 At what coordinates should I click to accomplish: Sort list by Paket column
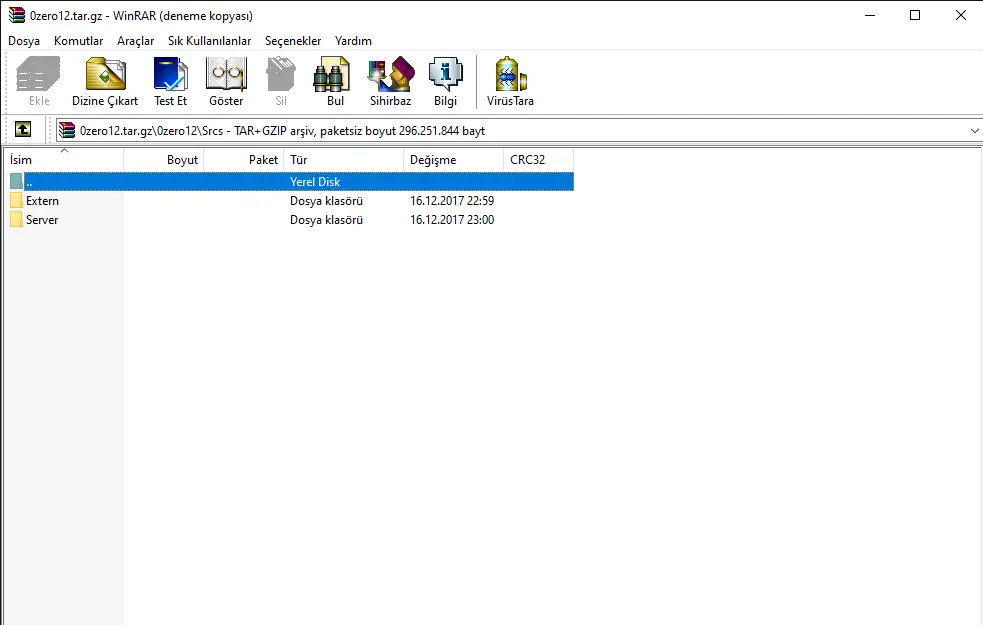[244, 160]
